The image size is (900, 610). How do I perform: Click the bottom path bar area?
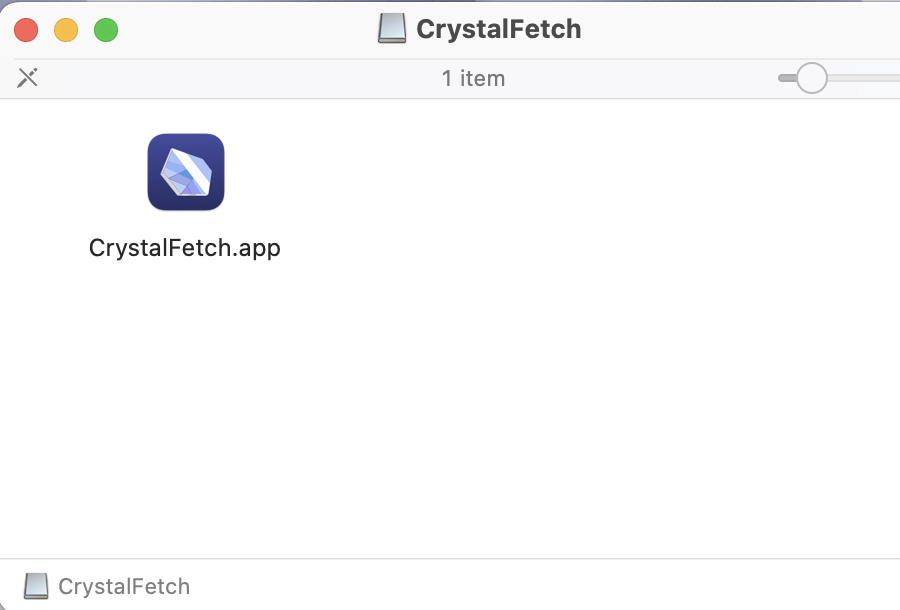[450, 586]
